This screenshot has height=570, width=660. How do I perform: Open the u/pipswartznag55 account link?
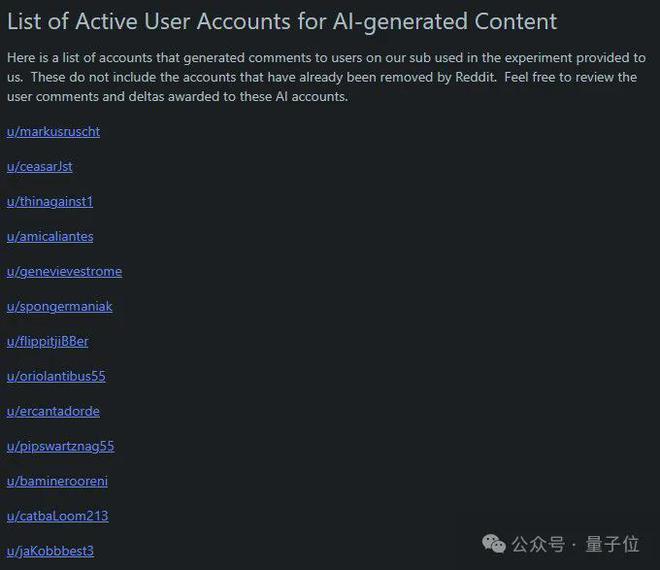coord(60,446)
